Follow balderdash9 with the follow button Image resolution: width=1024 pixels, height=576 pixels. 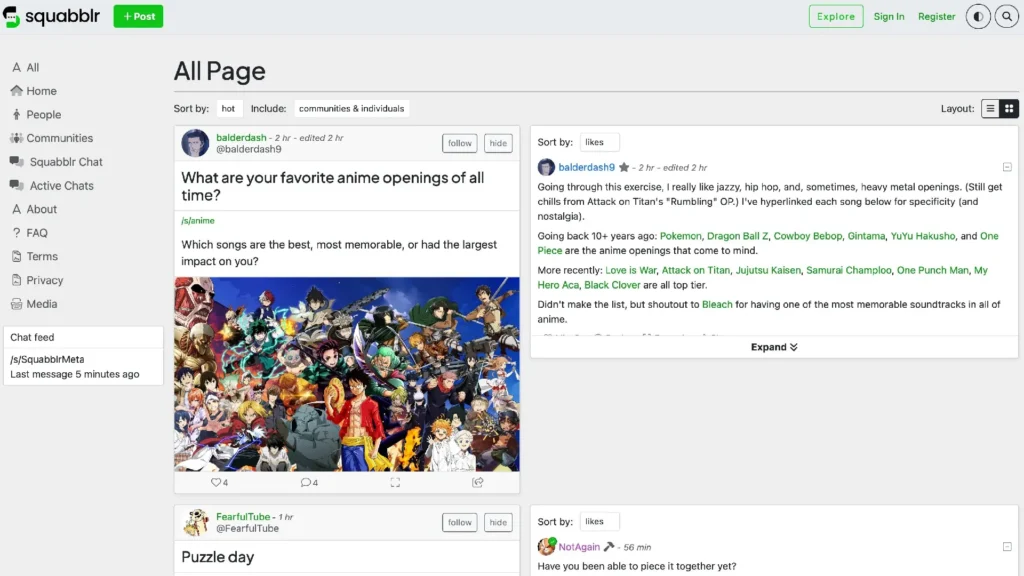pos(460,143)
